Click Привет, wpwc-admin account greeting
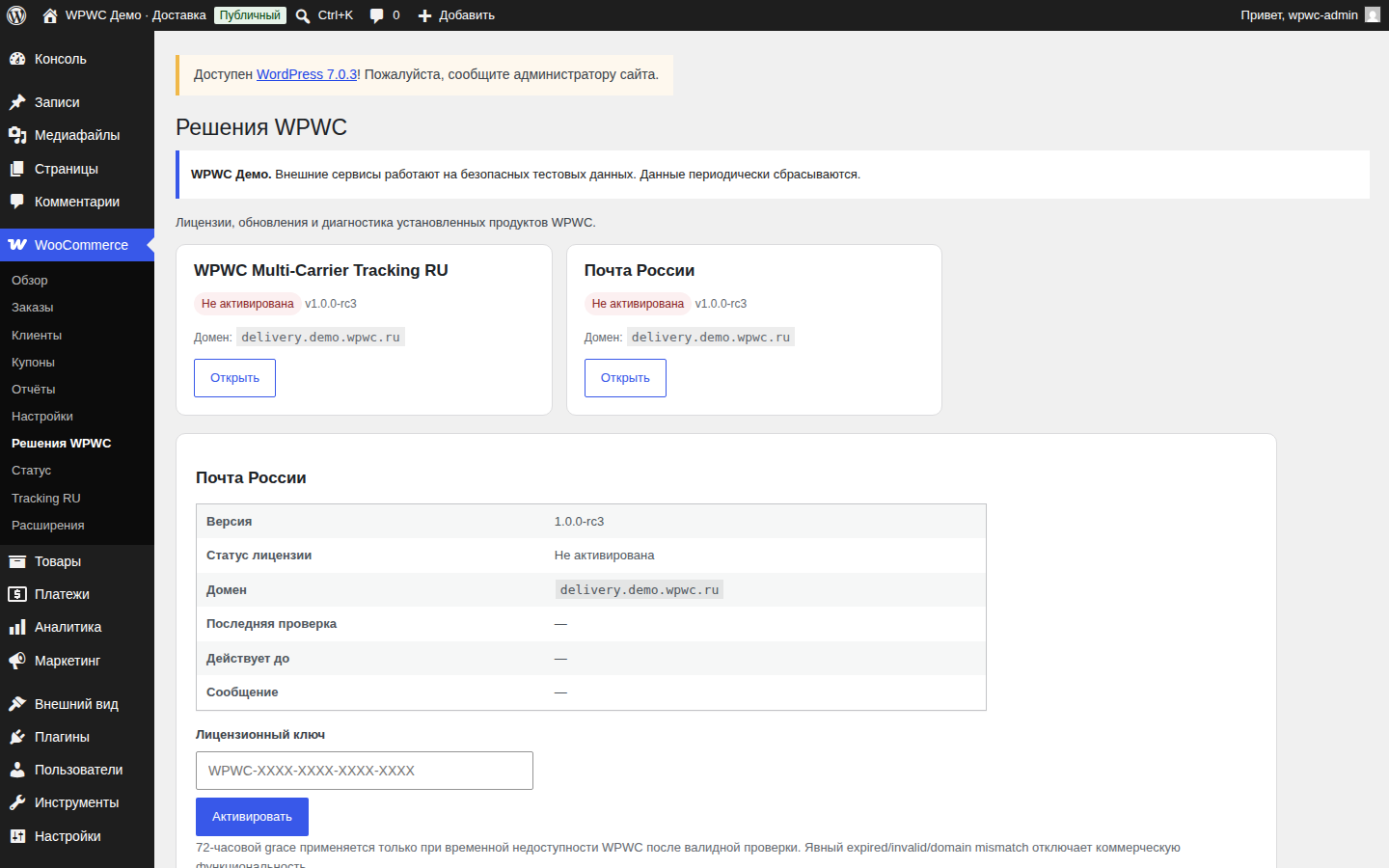The image size is (1389, 868). pyautogui.click(x=1299, y=15)
